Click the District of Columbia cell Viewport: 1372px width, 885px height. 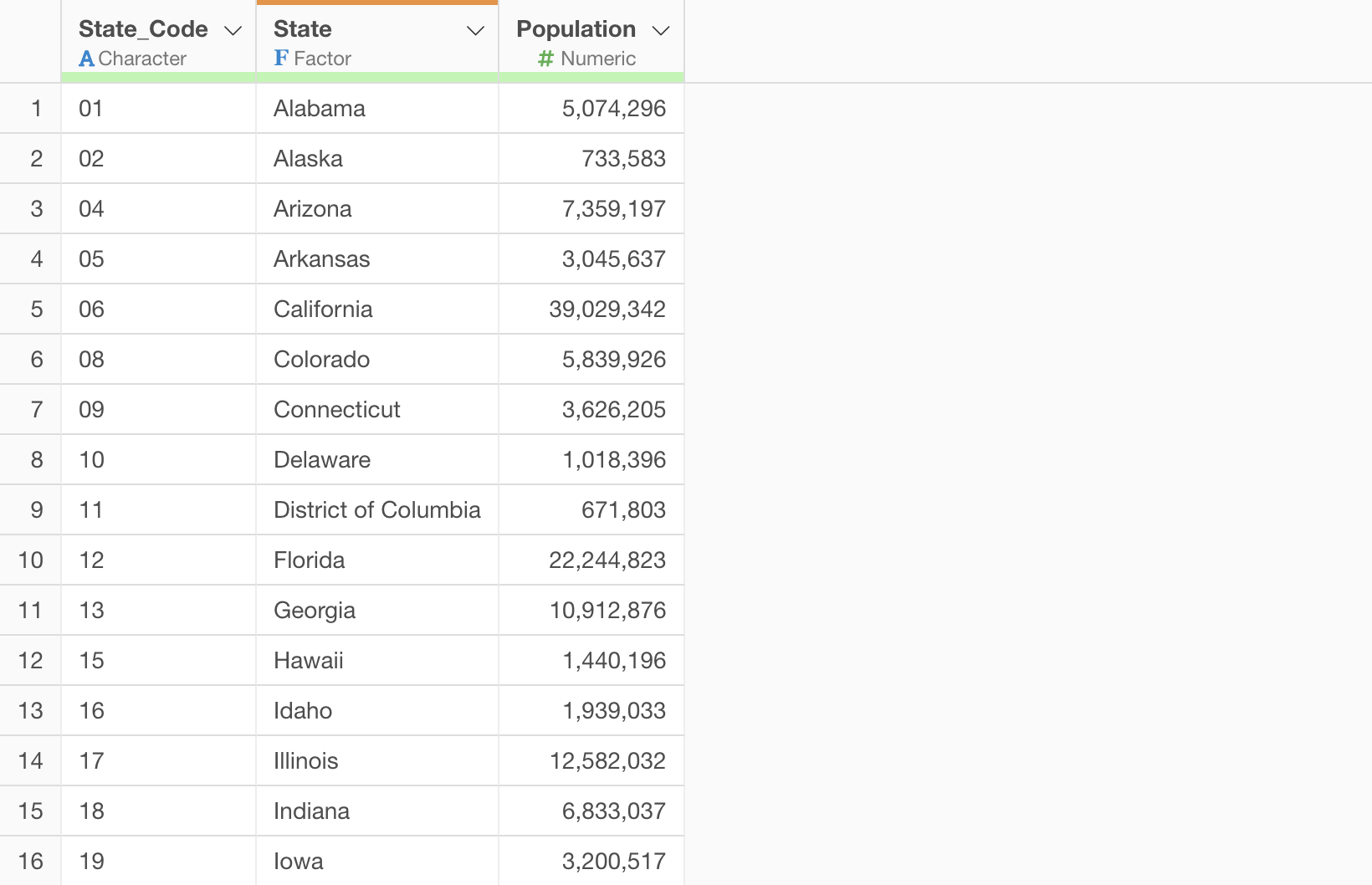376,510
